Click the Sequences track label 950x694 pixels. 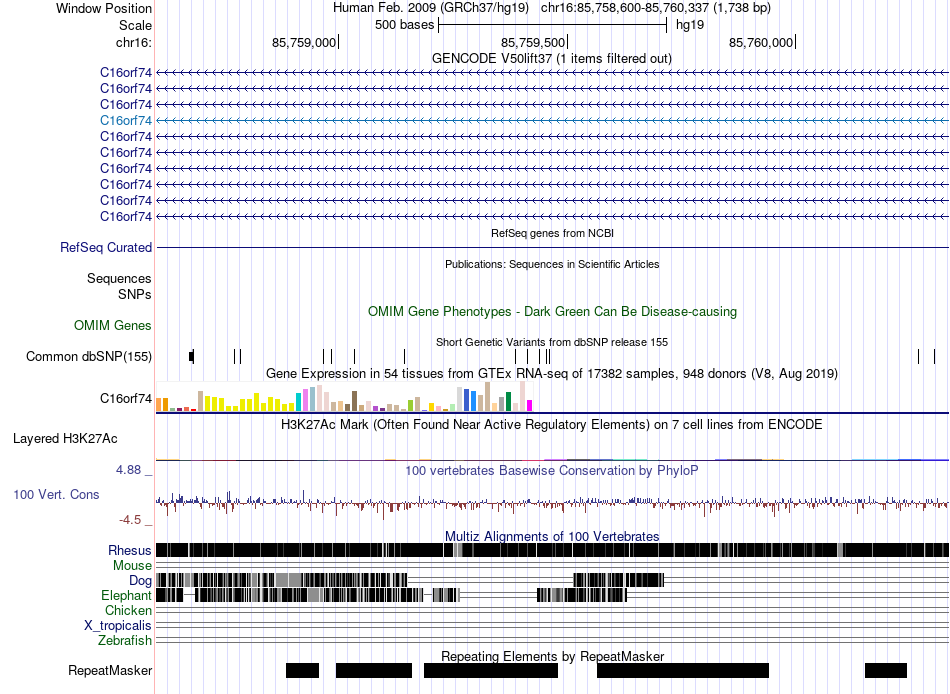pos(119,278)
